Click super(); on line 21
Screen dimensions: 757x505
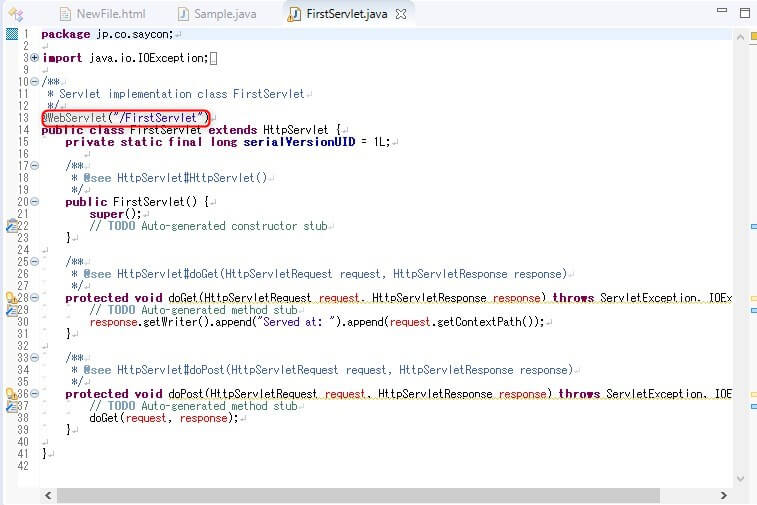coord(115,214)
